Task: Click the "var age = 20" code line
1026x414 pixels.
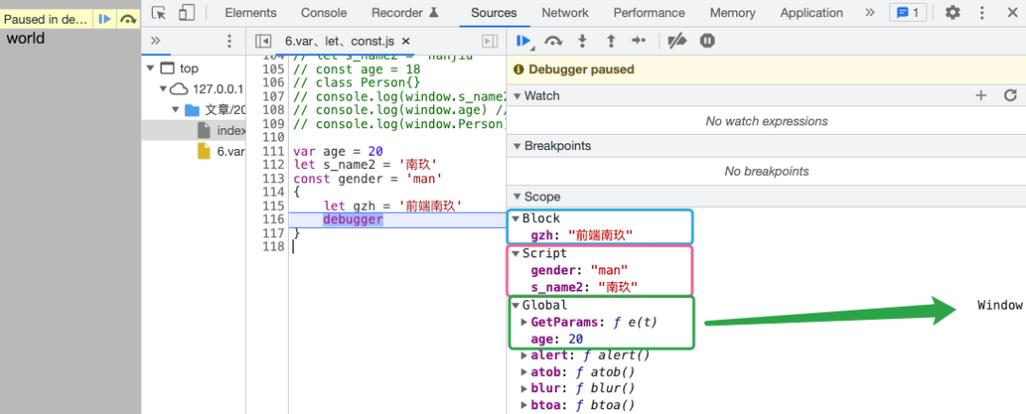Action: (x=338, y=151)
